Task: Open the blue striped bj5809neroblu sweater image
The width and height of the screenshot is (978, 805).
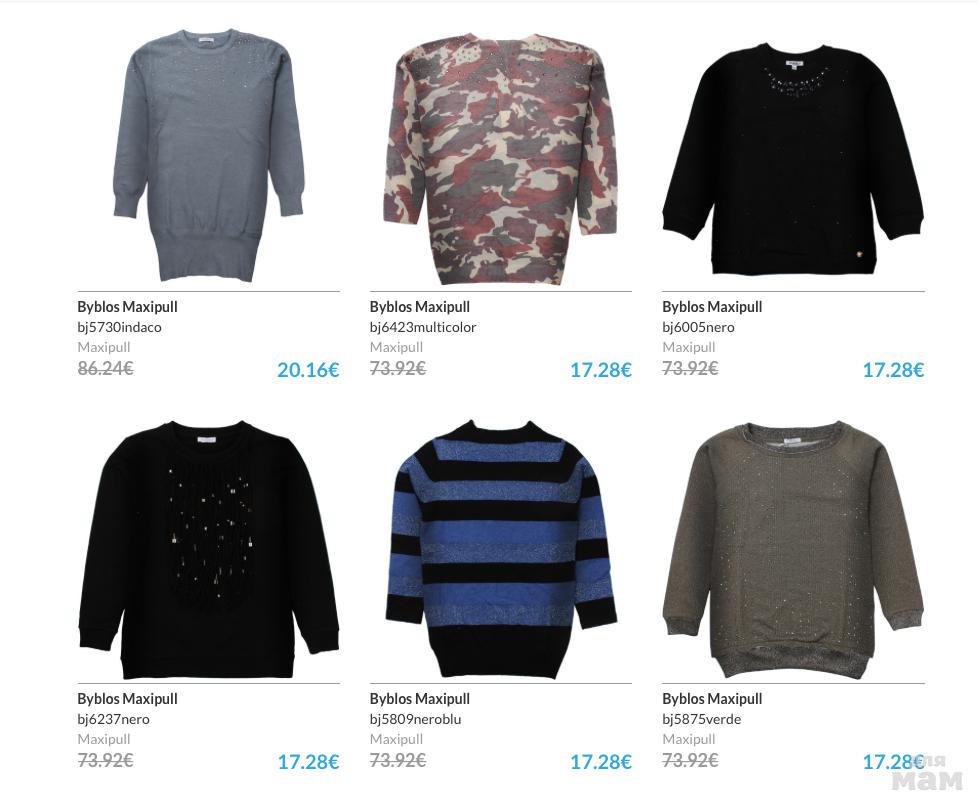Action: pyautogui.click(x=501, y=550)
